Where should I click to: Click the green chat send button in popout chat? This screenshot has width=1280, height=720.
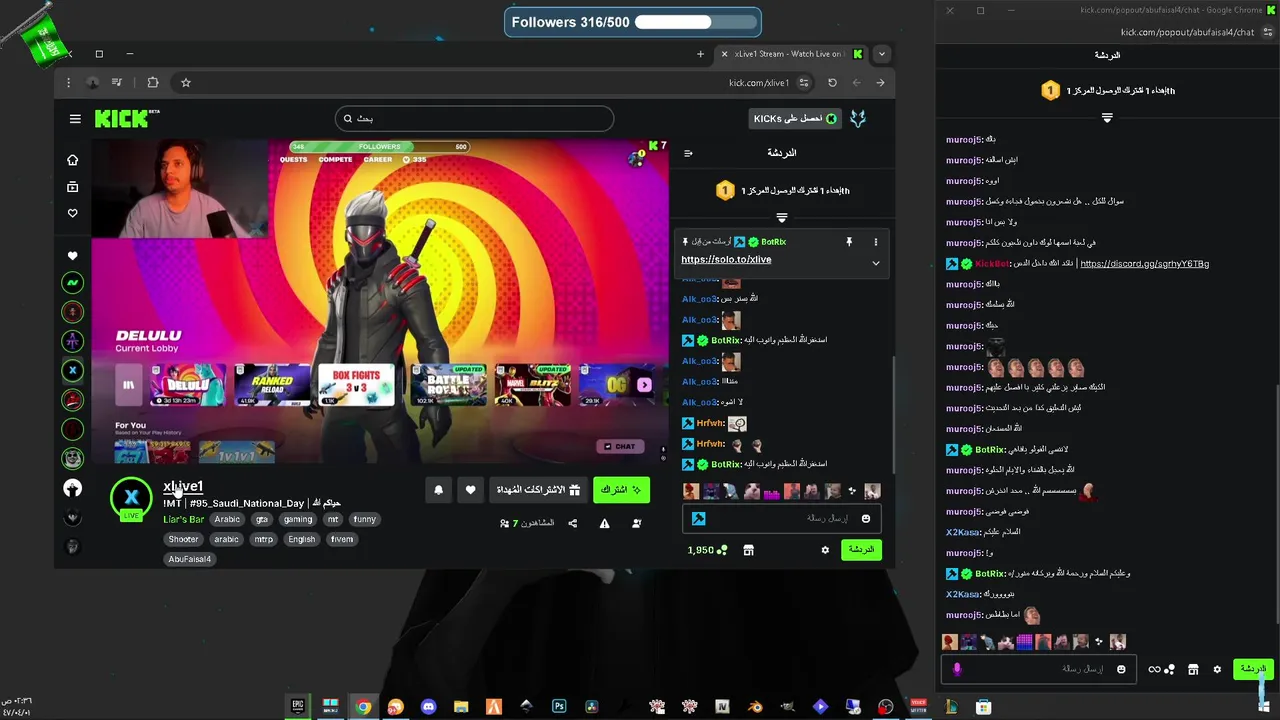[x=1252, y=669]
